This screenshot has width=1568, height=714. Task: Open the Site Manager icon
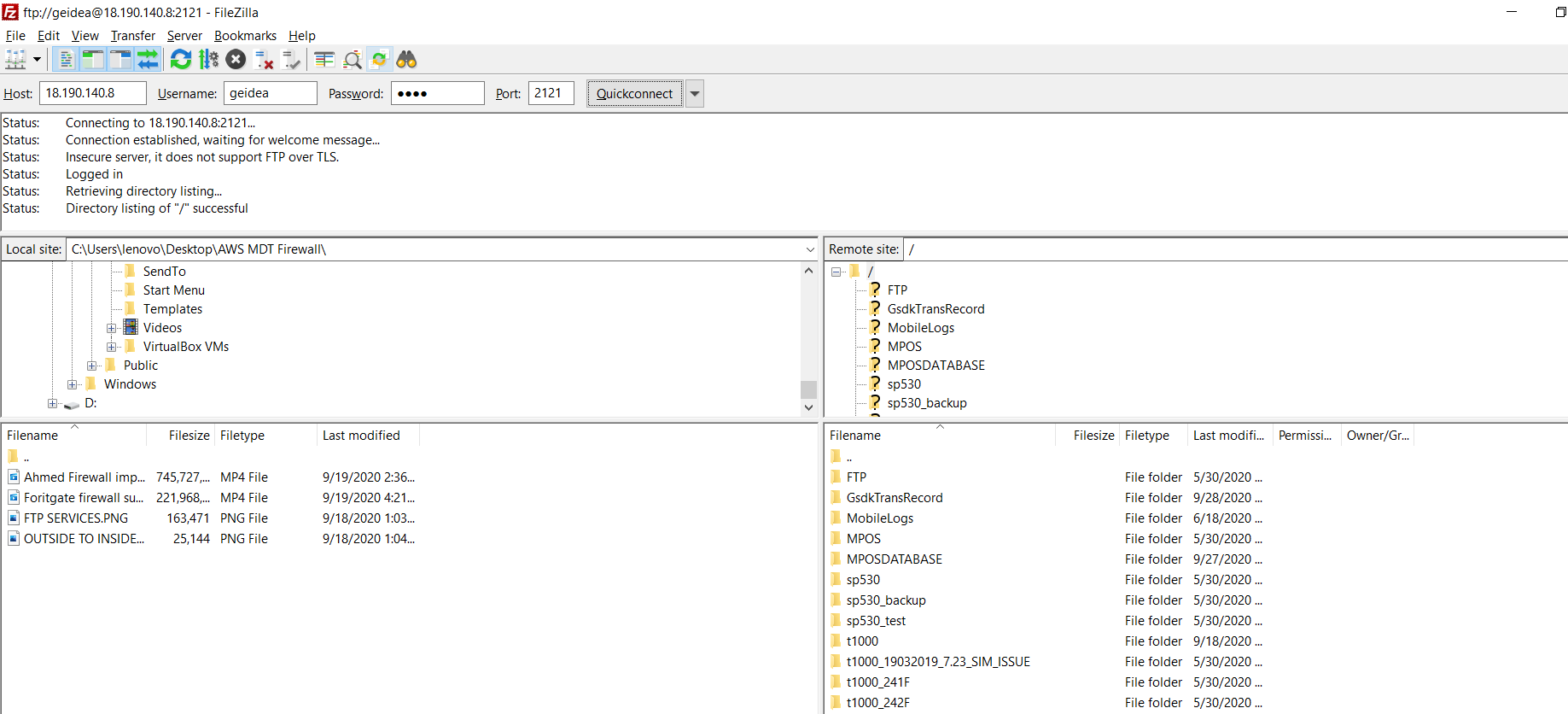click(x=15, y=60)
